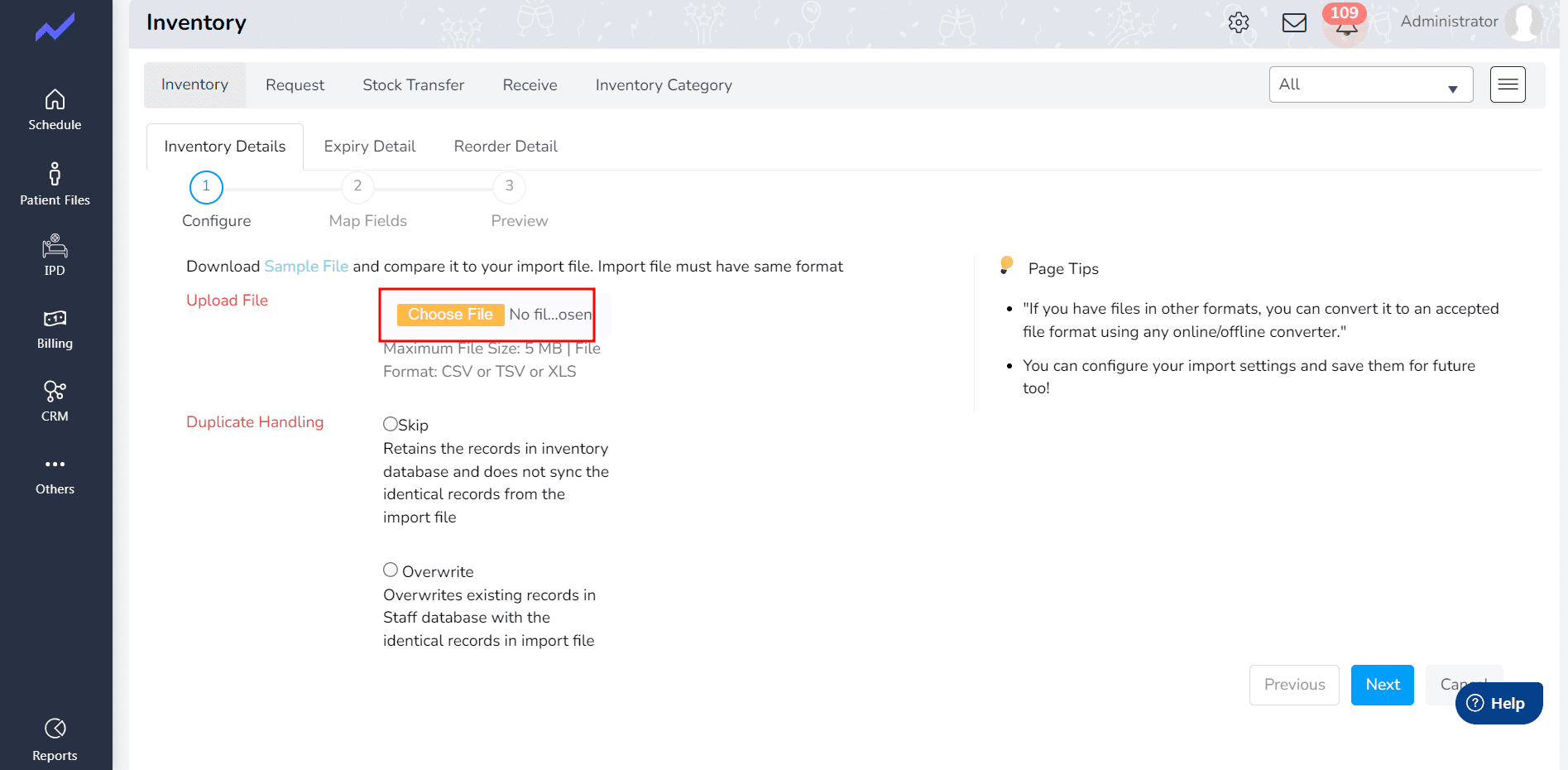Select the Overwrite radio button
Screen dimensions: 1568x770
click(x=391, y=570)
